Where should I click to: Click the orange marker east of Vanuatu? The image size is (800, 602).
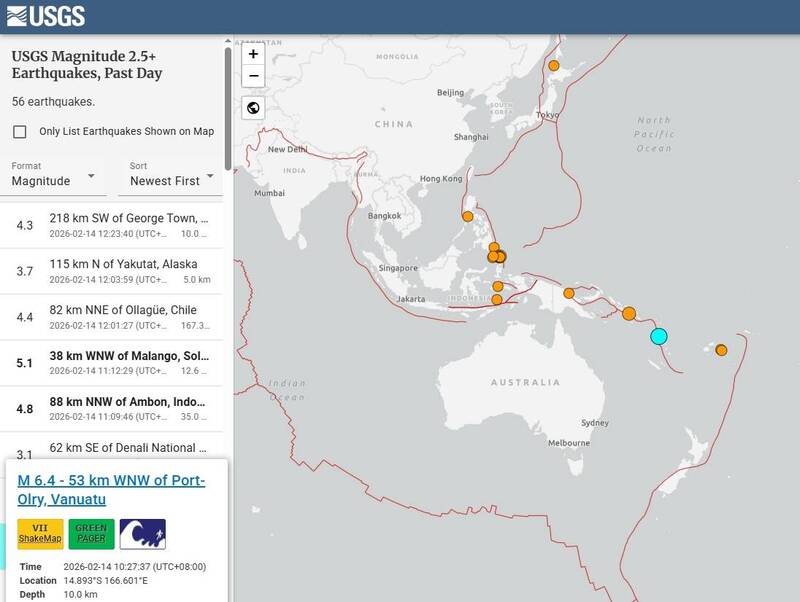721,350
